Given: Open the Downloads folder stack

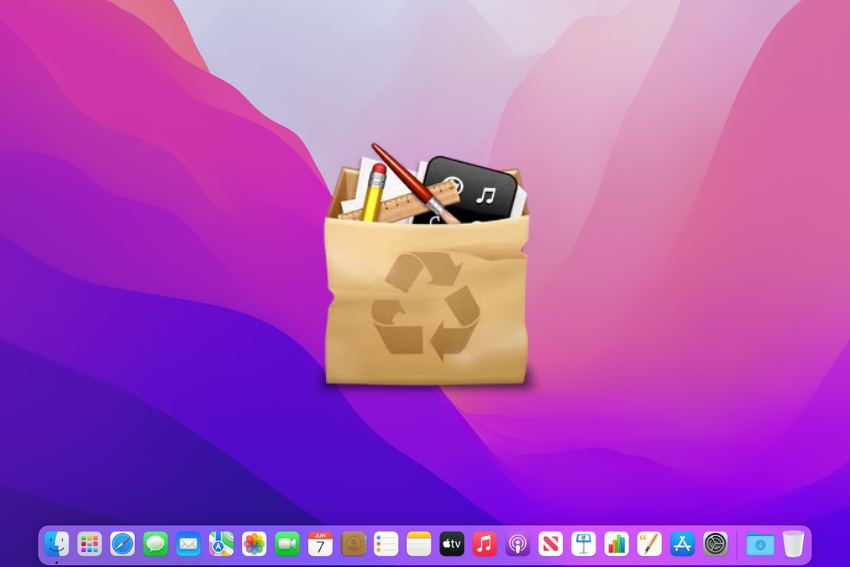Looking at the screenshot, I should tap(760, 544).
